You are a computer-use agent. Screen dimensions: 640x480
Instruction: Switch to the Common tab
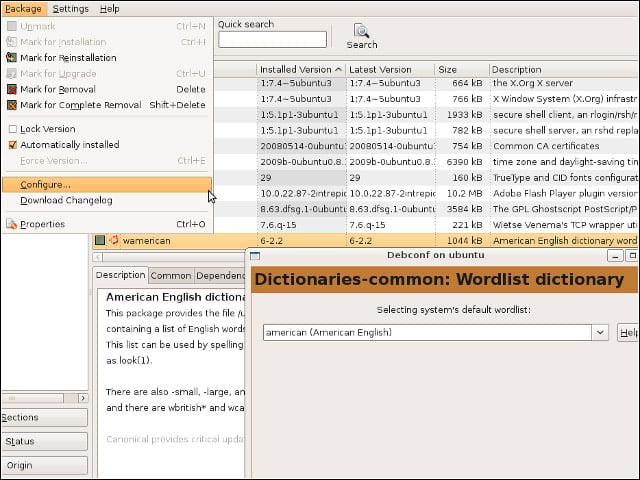[x=171, y=276]
